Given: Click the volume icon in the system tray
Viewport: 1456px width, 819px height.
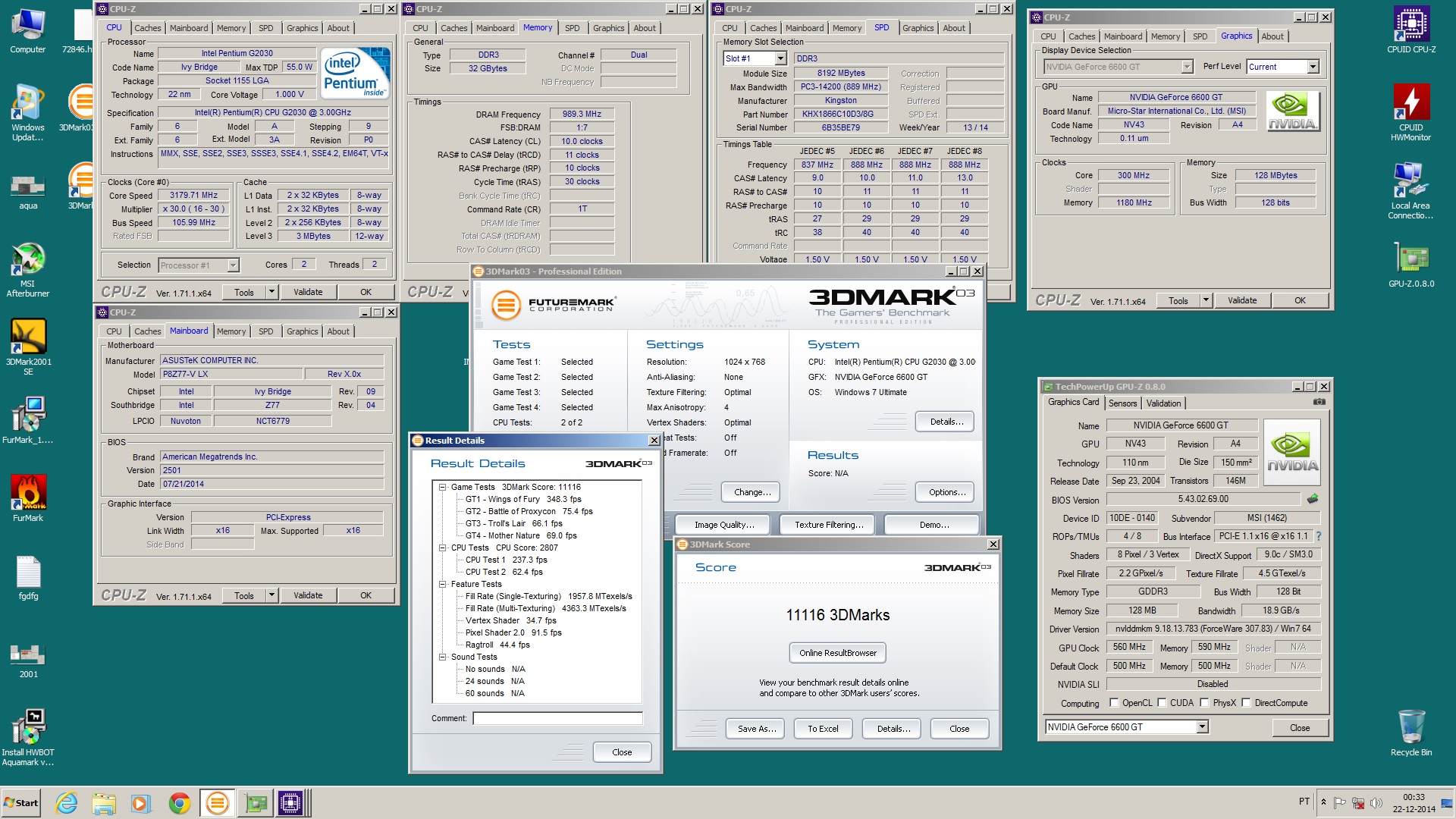Looking at the screenshot, I should coord(1376,802).
